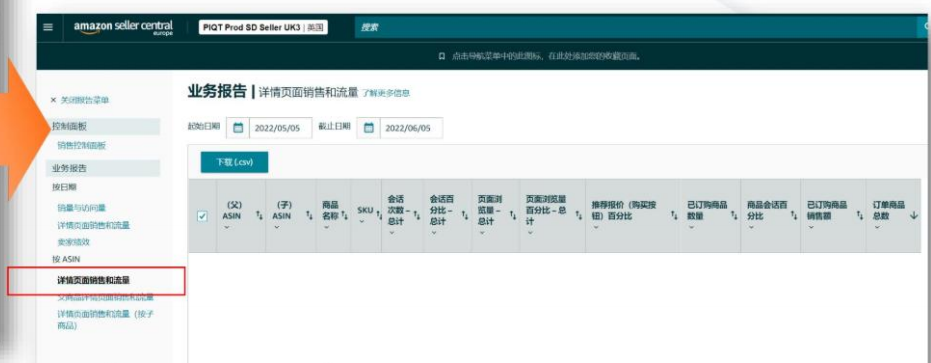The image size is (931, 363).
Task: Toggle the select-all checkbox in table header
Action: coord(202,216)
